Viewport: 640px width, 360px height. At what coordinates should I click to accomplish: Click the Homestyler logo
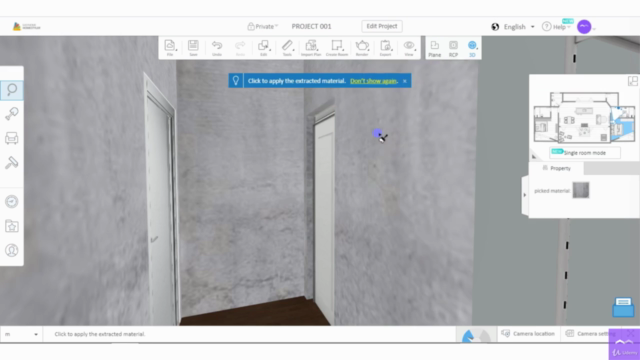tap(27, 27)
